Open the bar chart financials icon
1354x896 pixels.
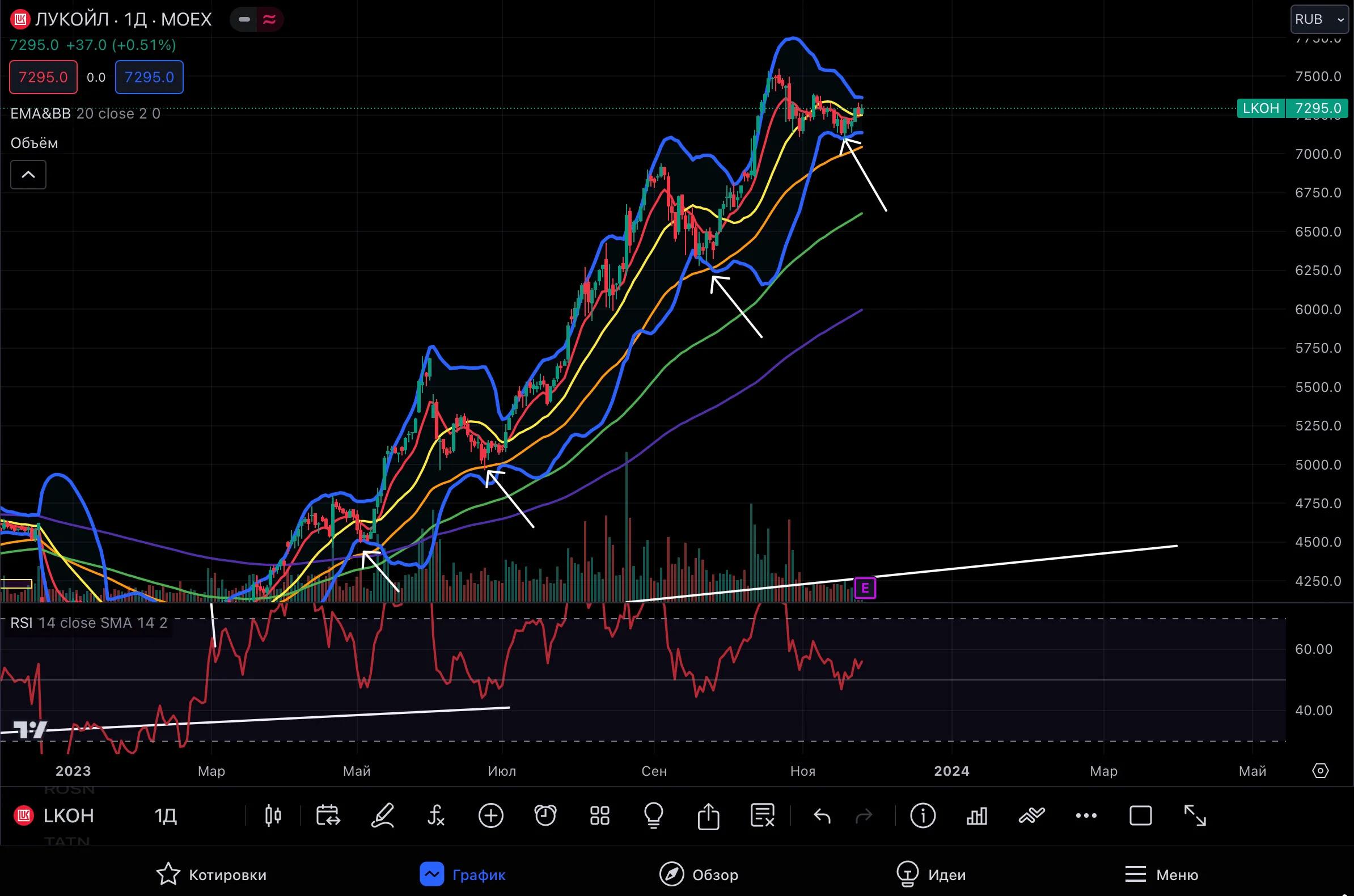click(x=977, y=815)
